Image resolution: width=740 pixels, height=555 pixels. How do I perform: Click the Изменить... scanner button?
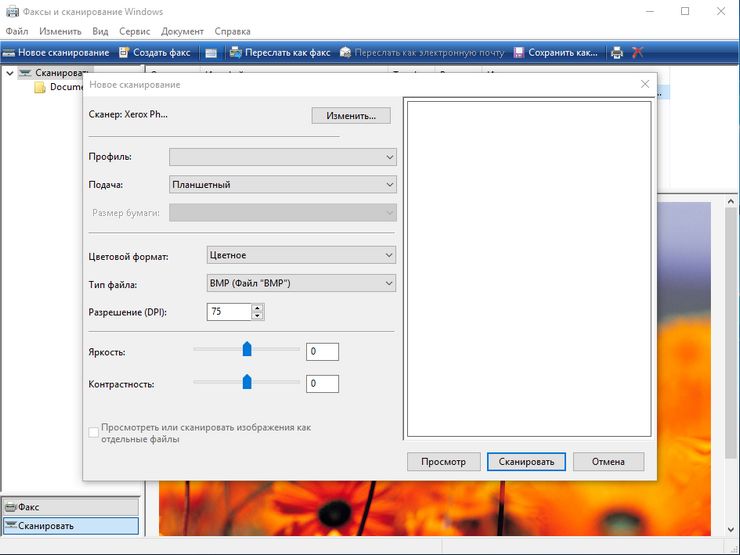(x=351, y=116)
